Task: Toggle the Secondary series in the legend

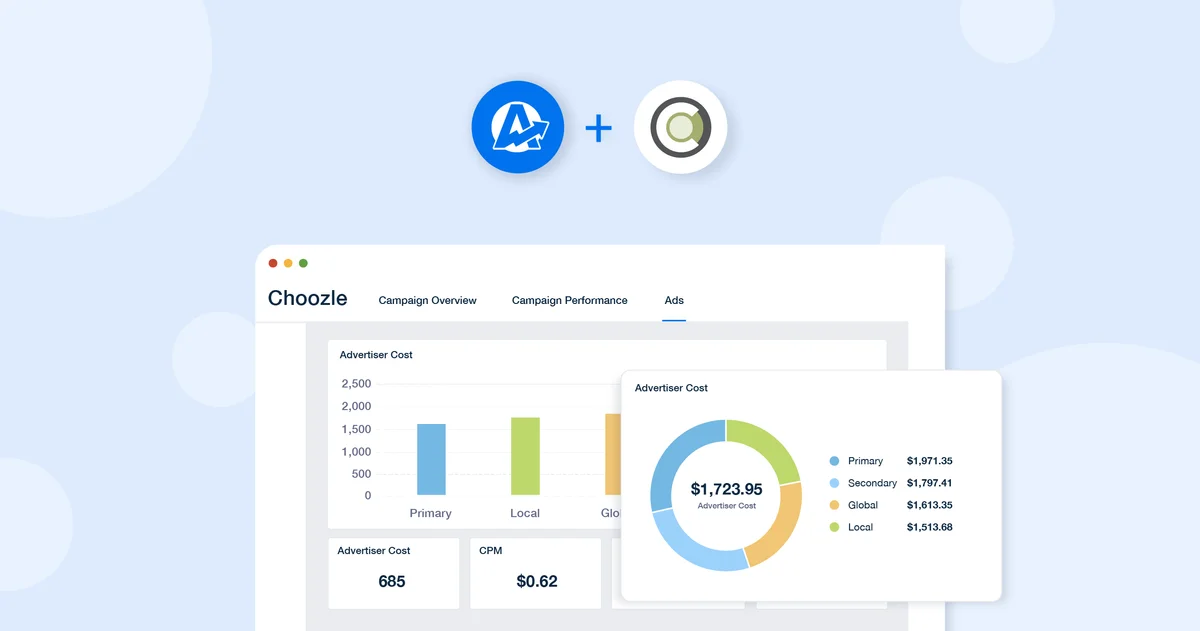Action: point(870,482)
